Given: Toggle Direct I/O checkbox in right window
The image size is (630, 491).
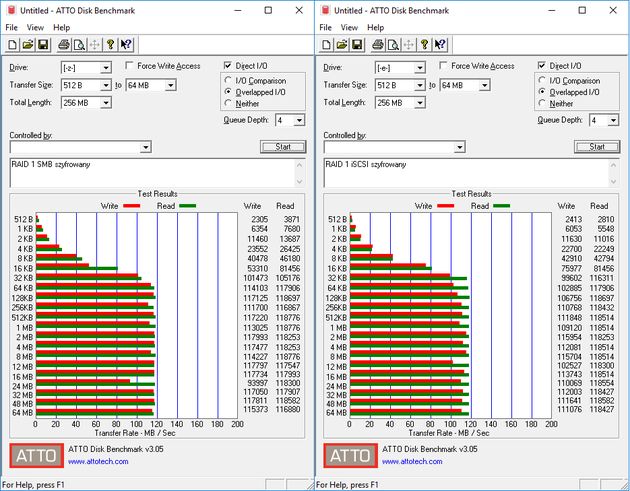Looking at the screenshot, I should click(542, 65).
